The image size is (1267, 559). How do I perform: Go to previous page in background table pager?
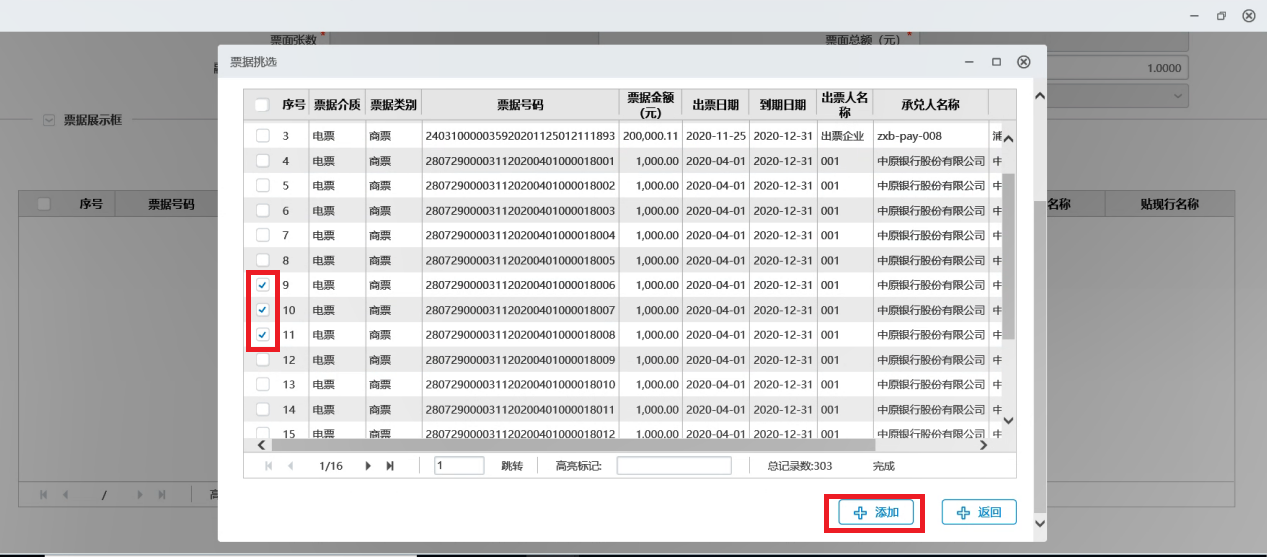66,495
